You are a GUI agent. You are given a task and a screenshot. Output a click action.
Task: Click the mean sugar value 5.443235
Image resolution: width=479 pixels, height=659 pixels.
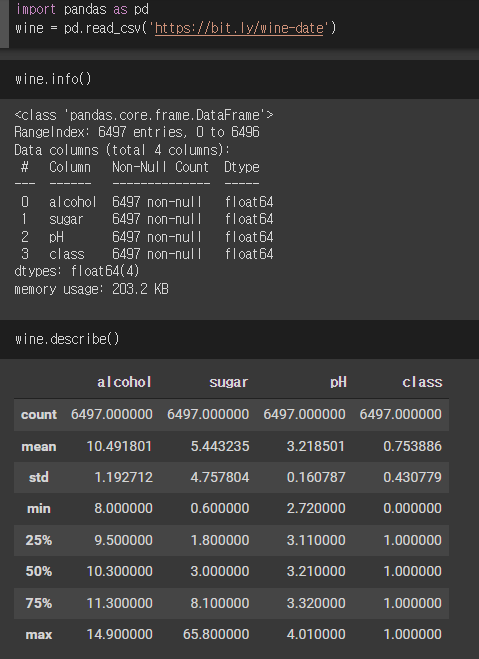pyautogui.click(x=220, y=446)
